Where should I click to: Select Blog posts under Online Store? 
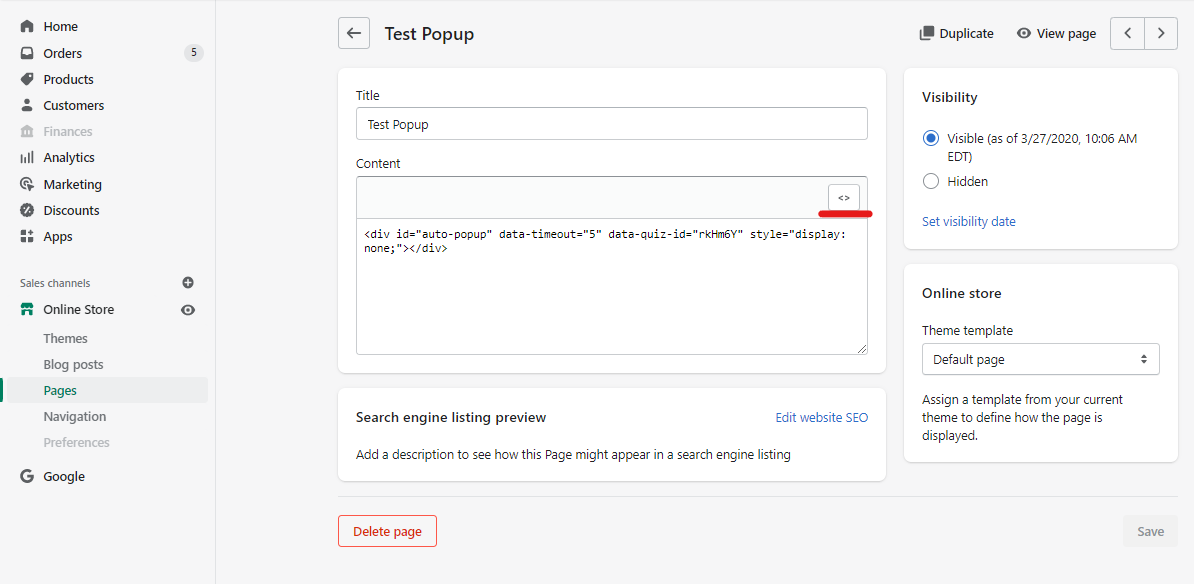pos(73,365)
